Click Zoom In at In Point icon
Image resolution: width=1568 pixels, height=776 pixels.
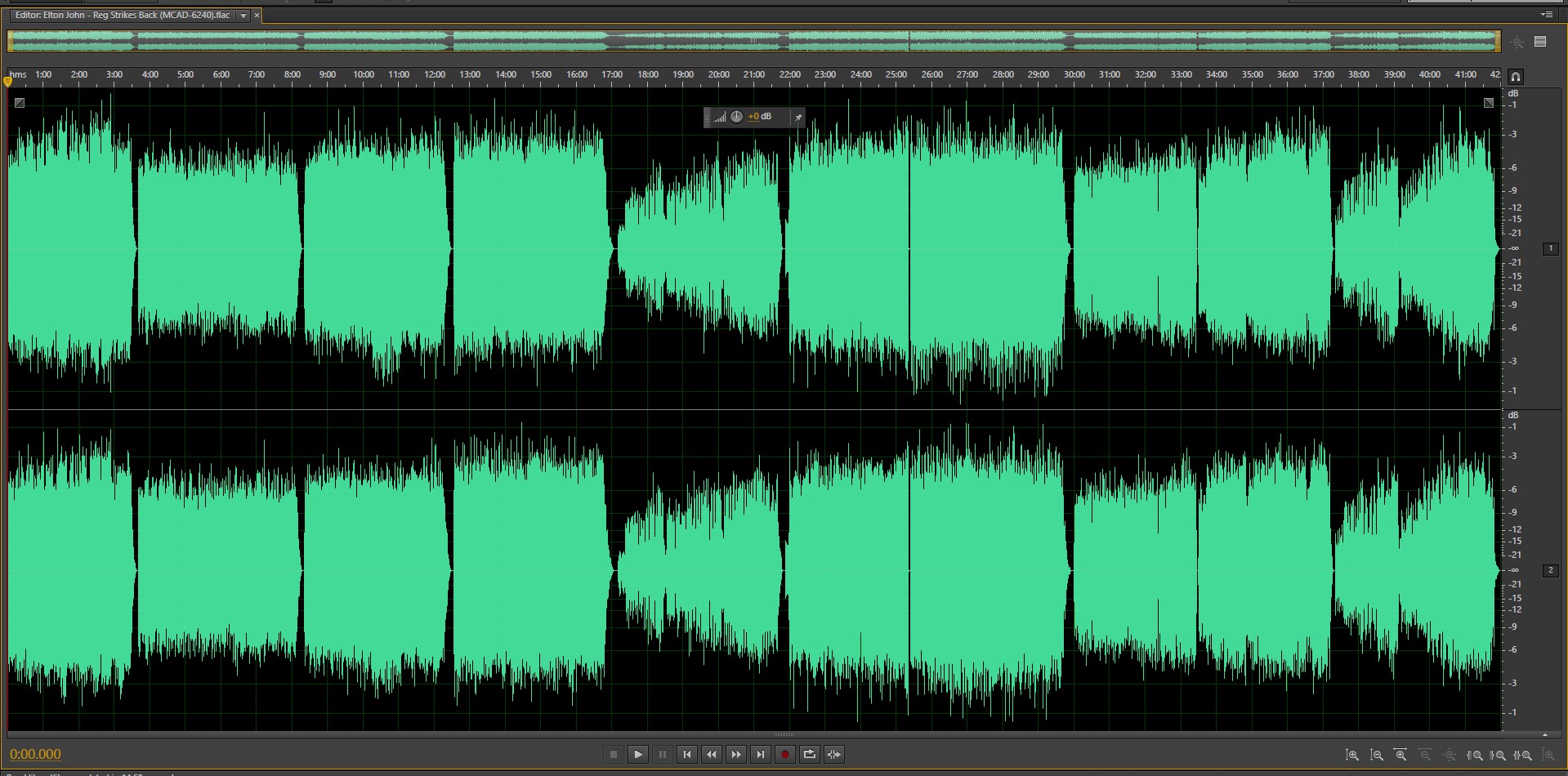point(1475,756)
